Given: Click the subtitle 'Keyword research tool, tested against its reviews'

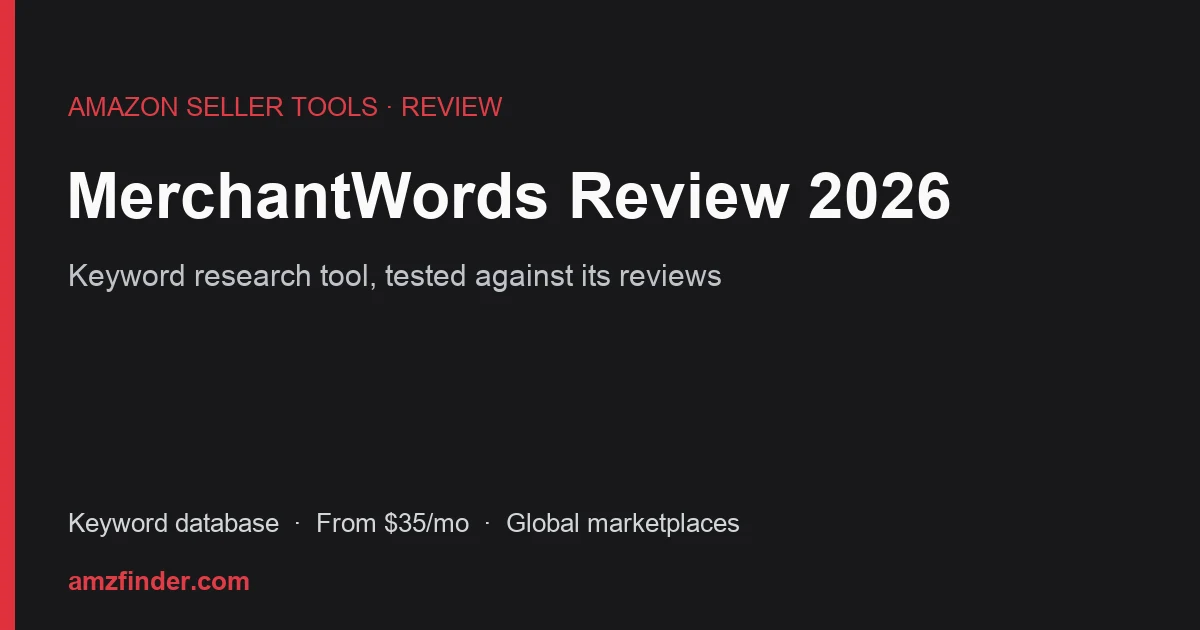Looking at the screenshot, I should point(395,276).
